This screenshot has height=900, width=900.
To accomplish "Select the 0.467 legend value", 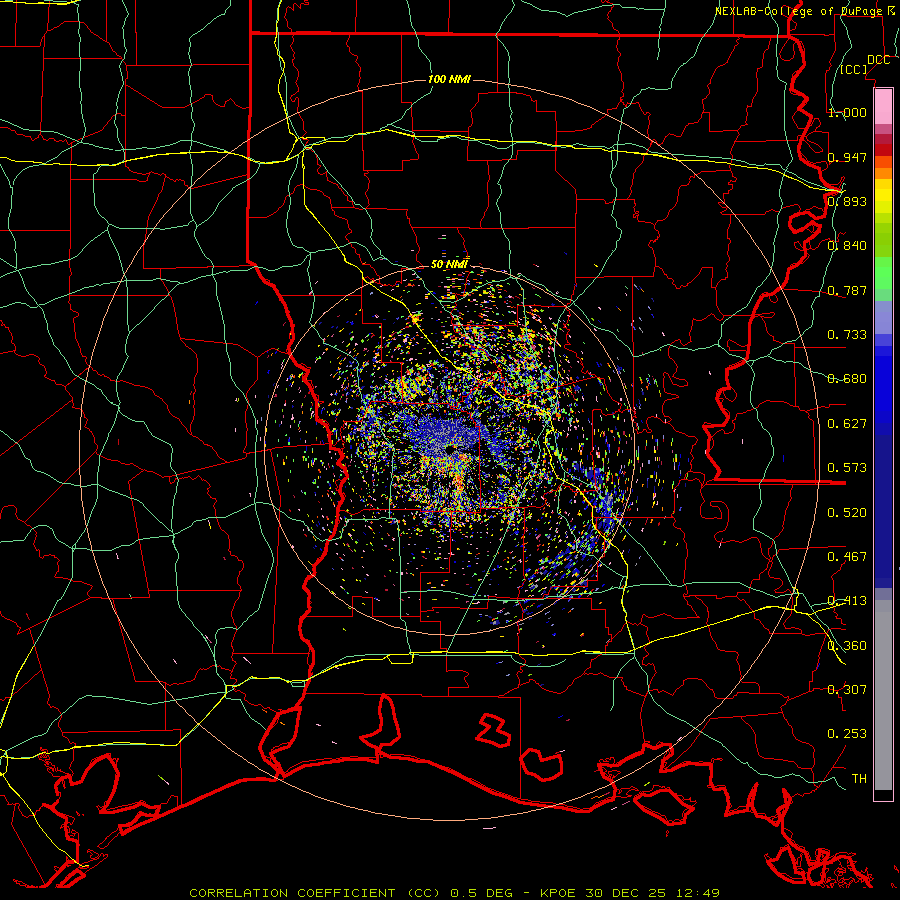I will coord(847,557).
